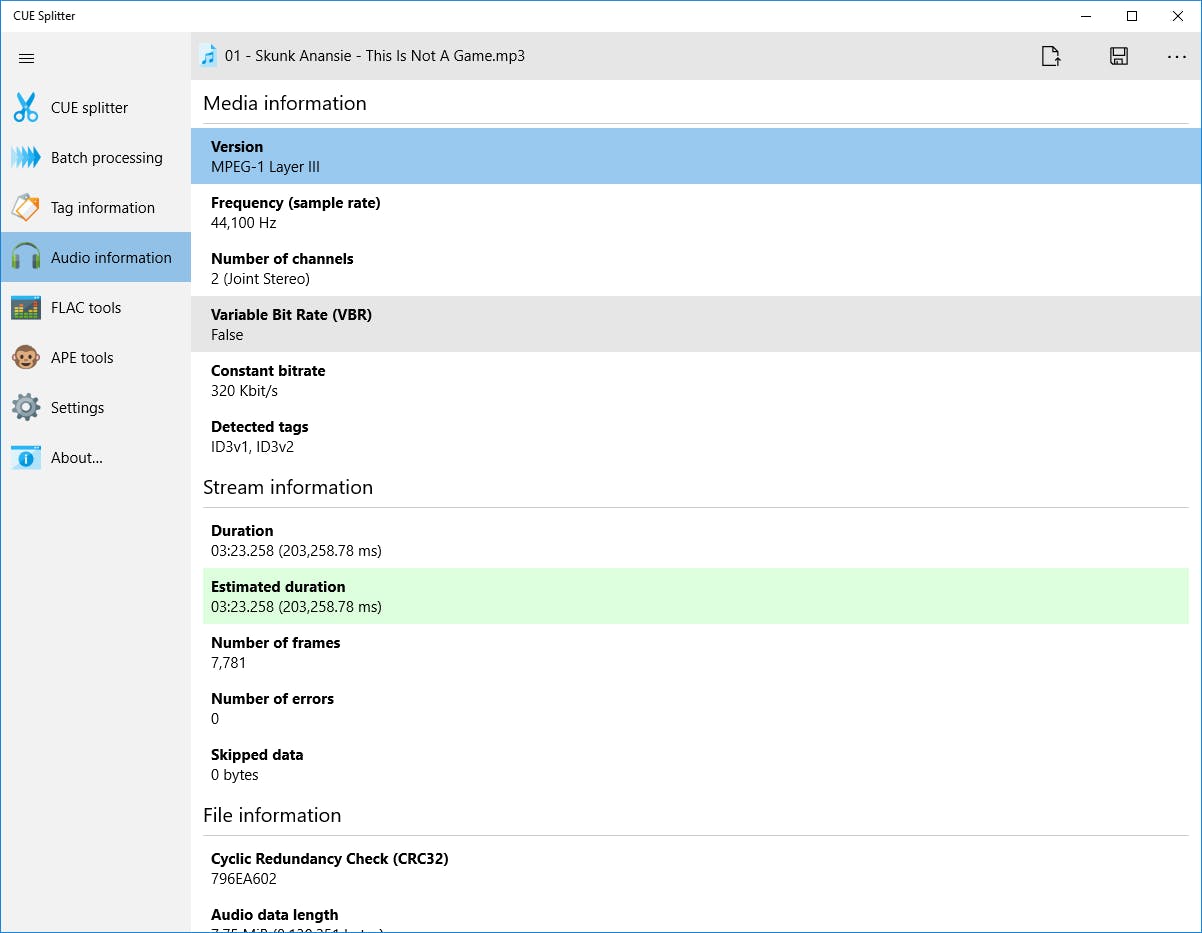The height and width of the screenshot is (933, 1202).
Task: Click the About info icon
Action: [x=26, y=458]
